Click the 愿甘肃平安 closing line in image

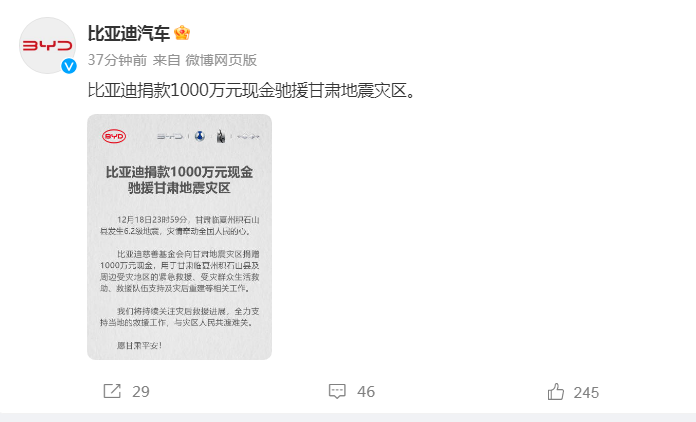(x=139, y=345)
